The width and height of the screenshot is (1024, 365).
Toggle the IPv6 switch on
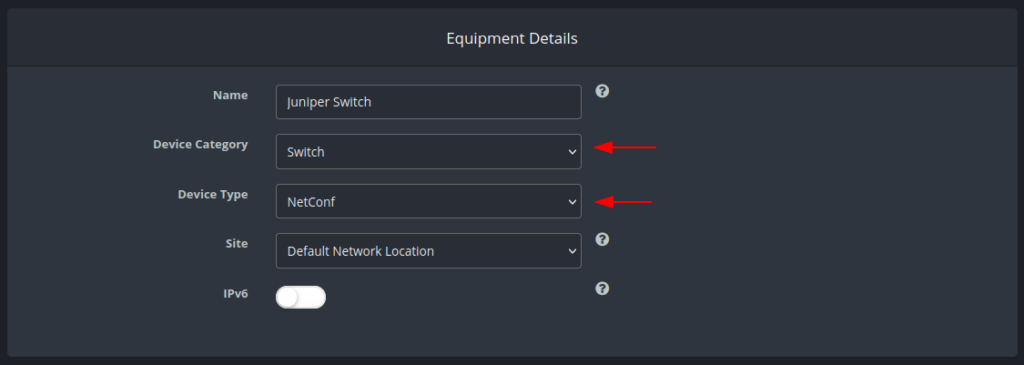(300, 298)
